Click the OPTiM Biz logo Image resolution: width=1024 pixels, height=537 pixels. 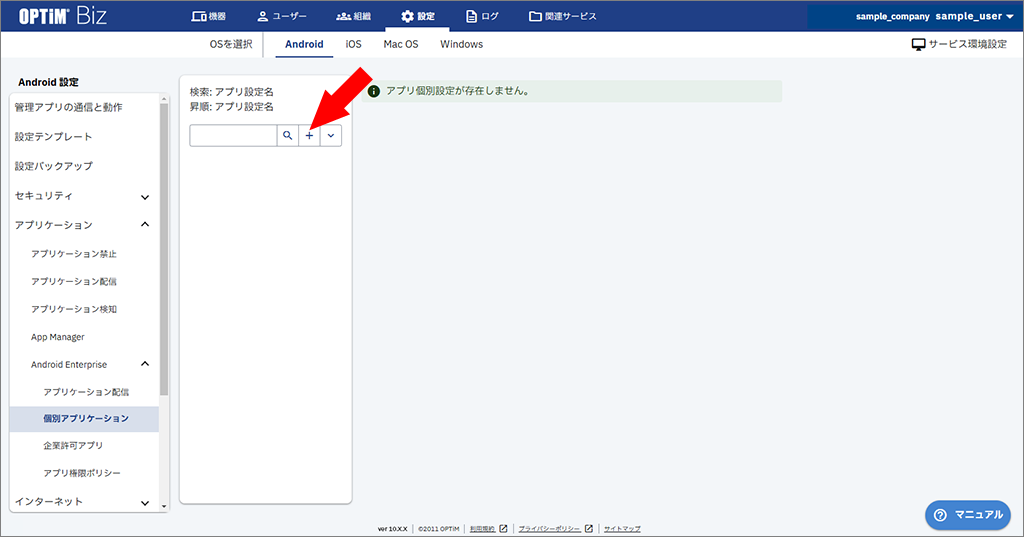coord(63,16)
